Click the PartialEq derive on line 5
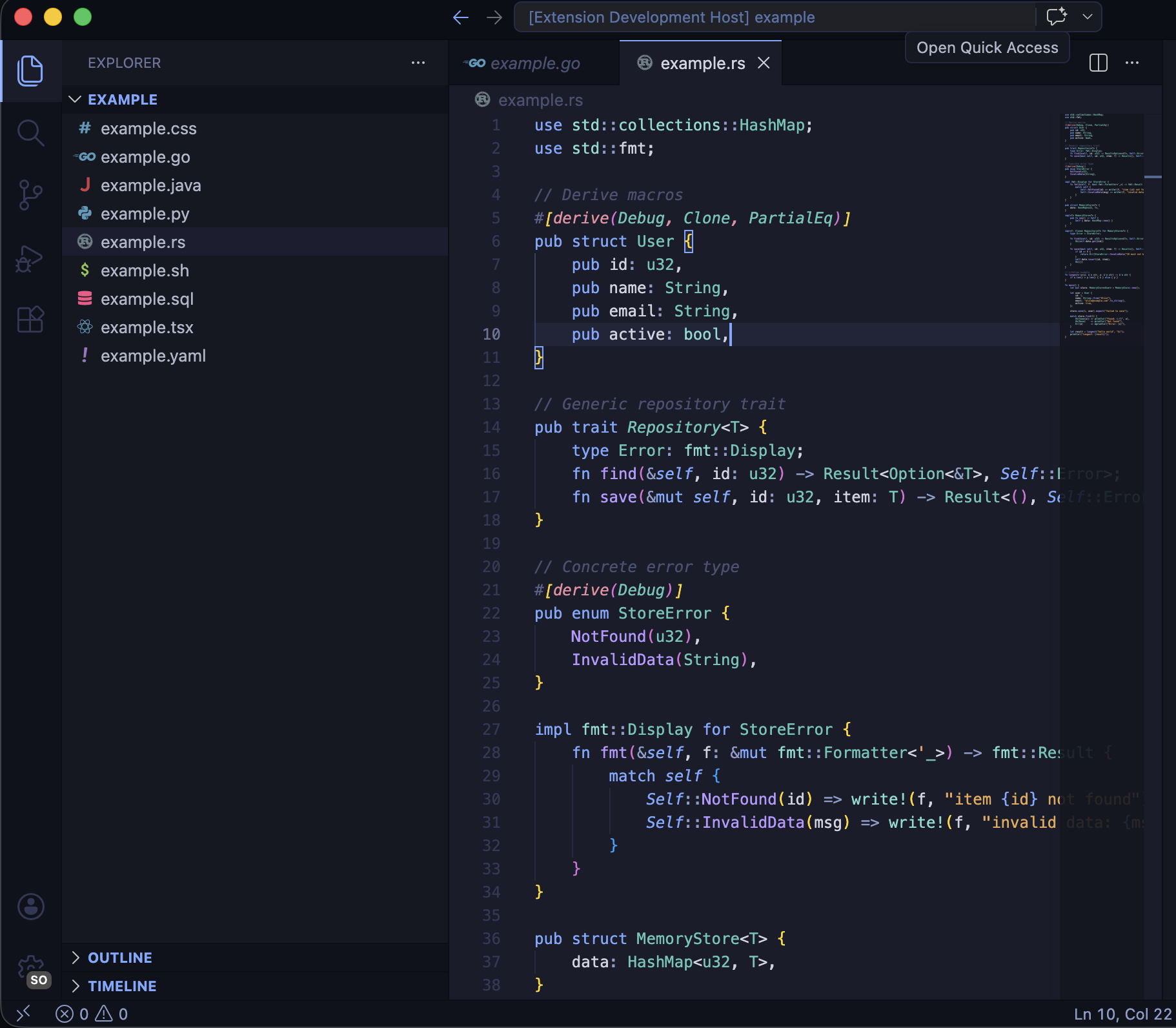The image size is (1176, 1028). tap(791, 218)
